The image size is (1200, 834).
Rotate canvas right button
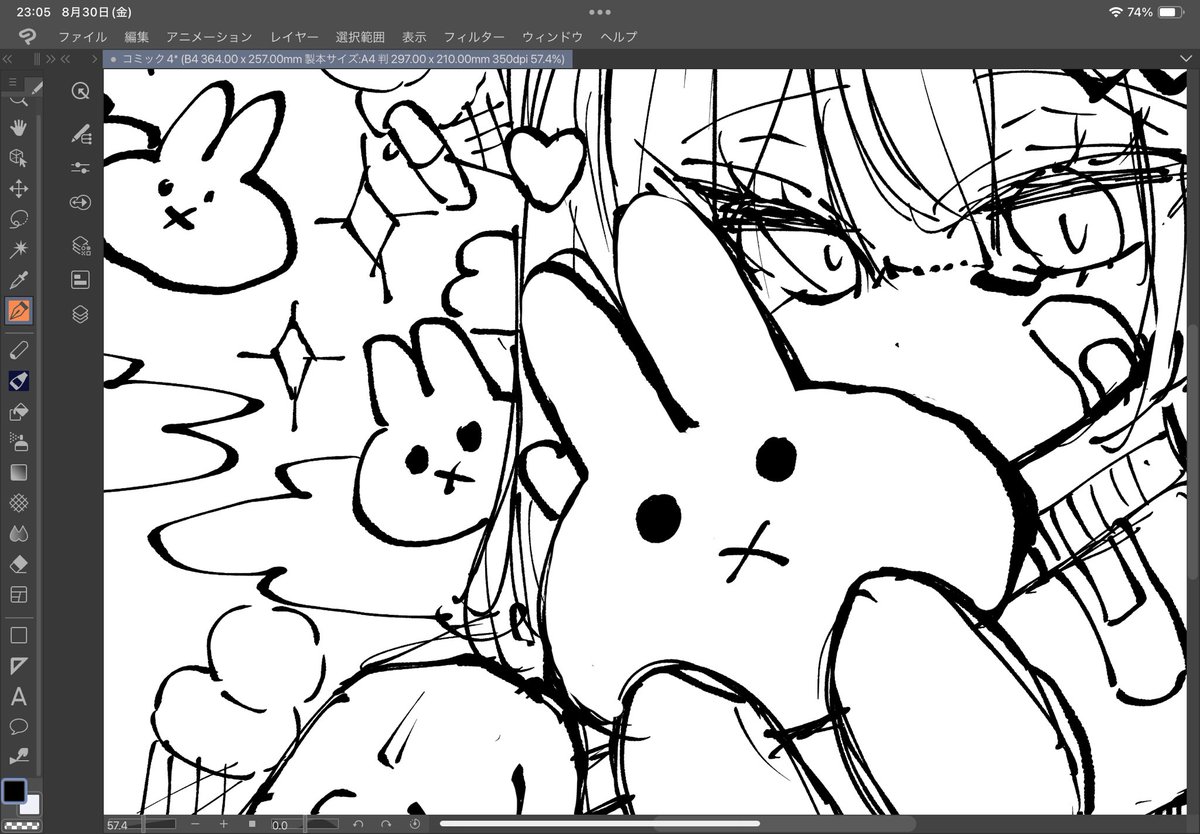pos(386,824)
